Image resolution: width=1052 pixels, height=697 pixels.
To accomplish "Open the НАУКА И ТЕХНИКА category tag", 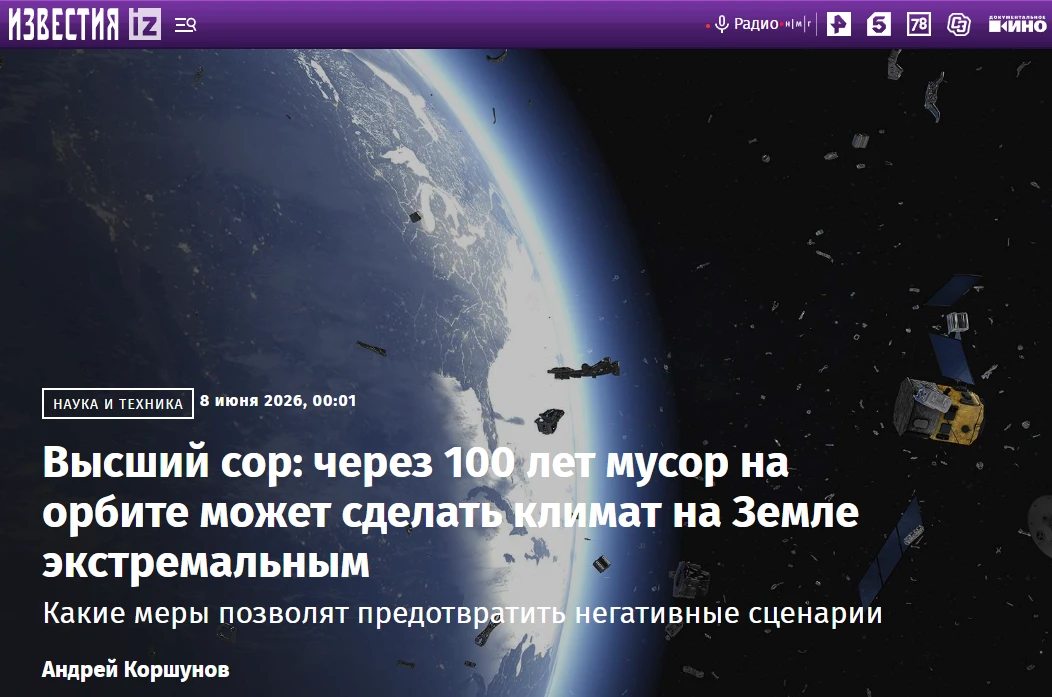I will (x=118, y=403).
